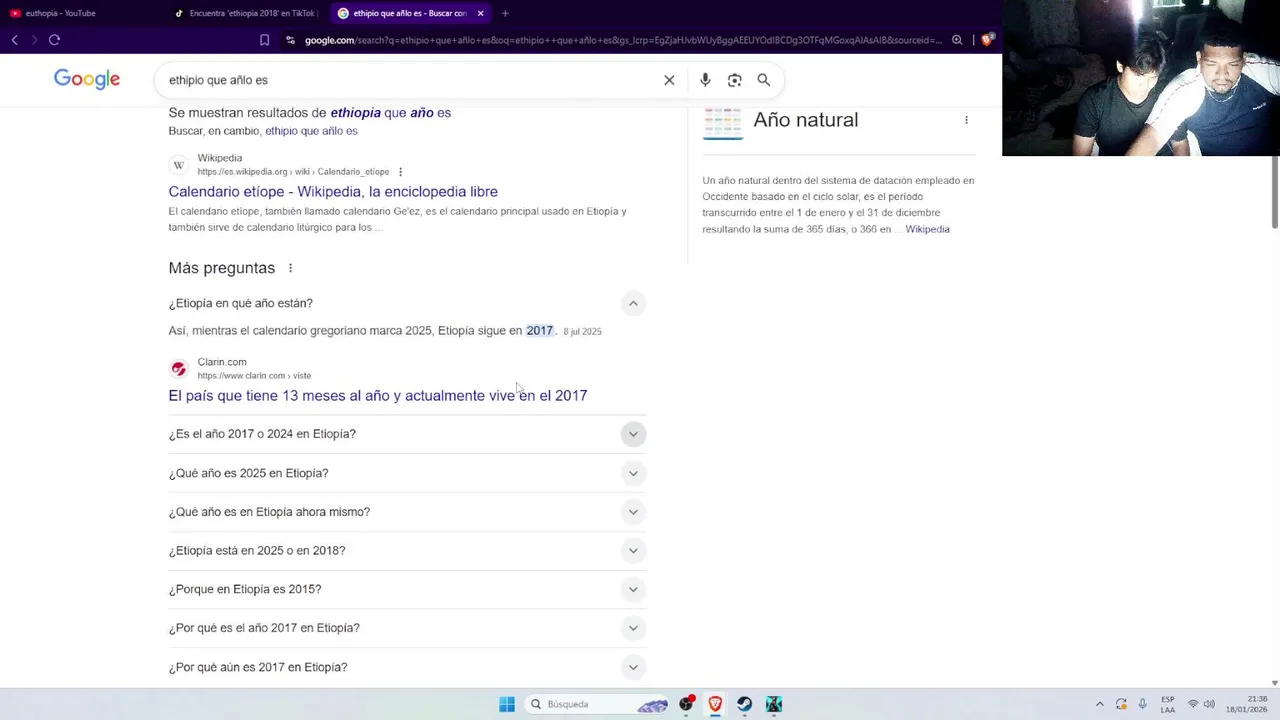
Task: Show hidden tray icons chevron
Action: tap(1099, 704)
